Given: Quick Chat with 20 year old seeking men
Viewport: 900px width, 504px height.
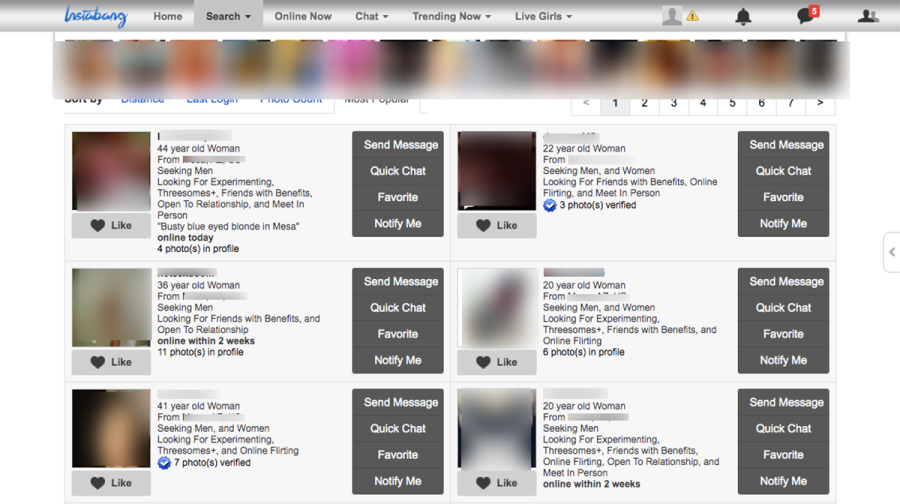Looking at the screenshot, I should (x=783, y=429).
